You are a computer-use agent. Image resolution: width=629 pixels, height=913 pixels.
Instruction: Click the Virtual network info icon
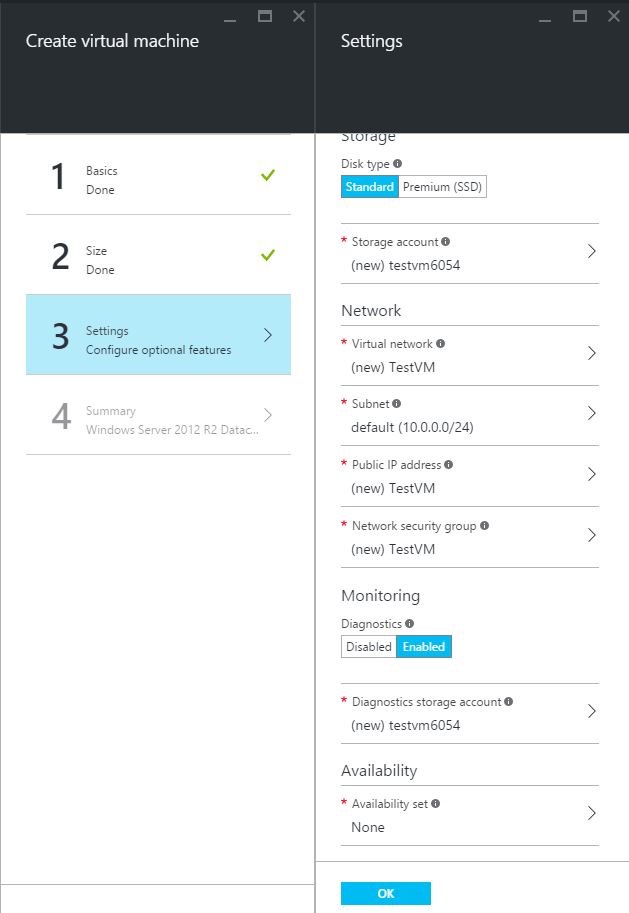(x=440, y=344)
